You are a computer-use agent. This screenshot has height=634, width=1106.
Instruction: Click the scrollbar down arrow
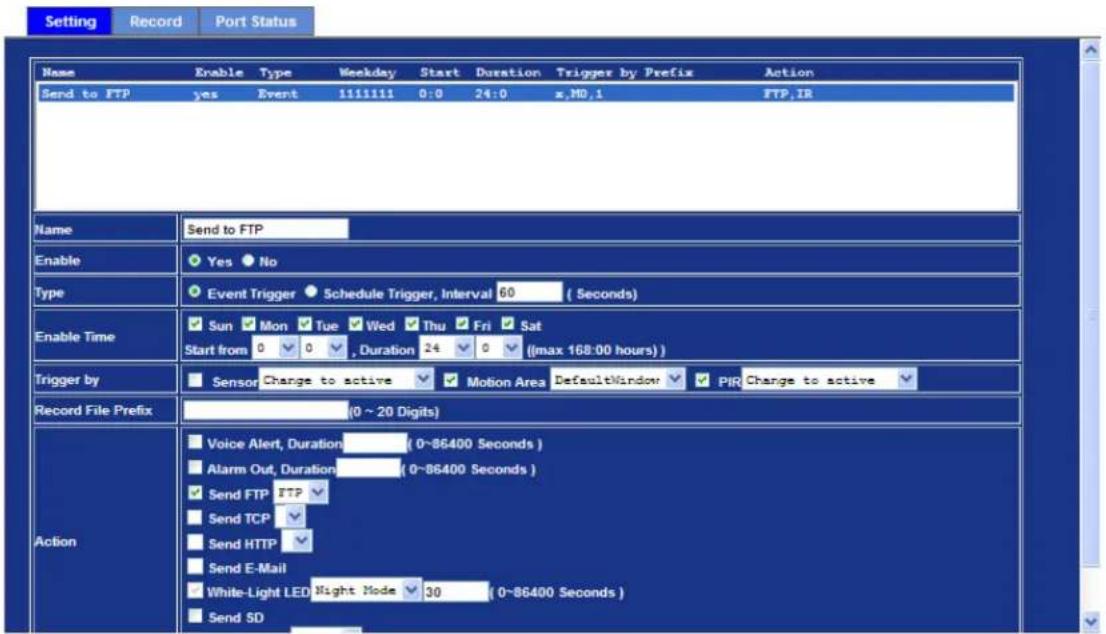[x=1090, y=621]
